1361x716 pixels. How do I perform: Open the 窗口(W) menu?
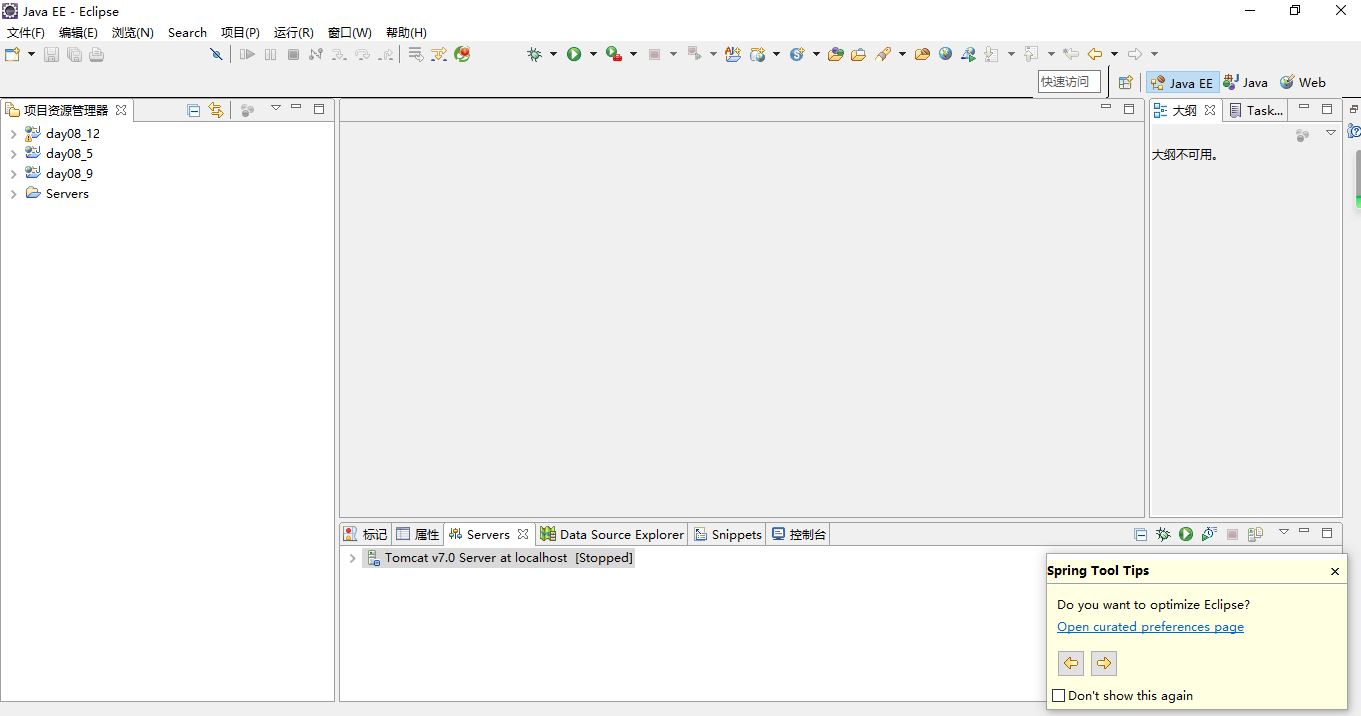[x=350, y=33]
